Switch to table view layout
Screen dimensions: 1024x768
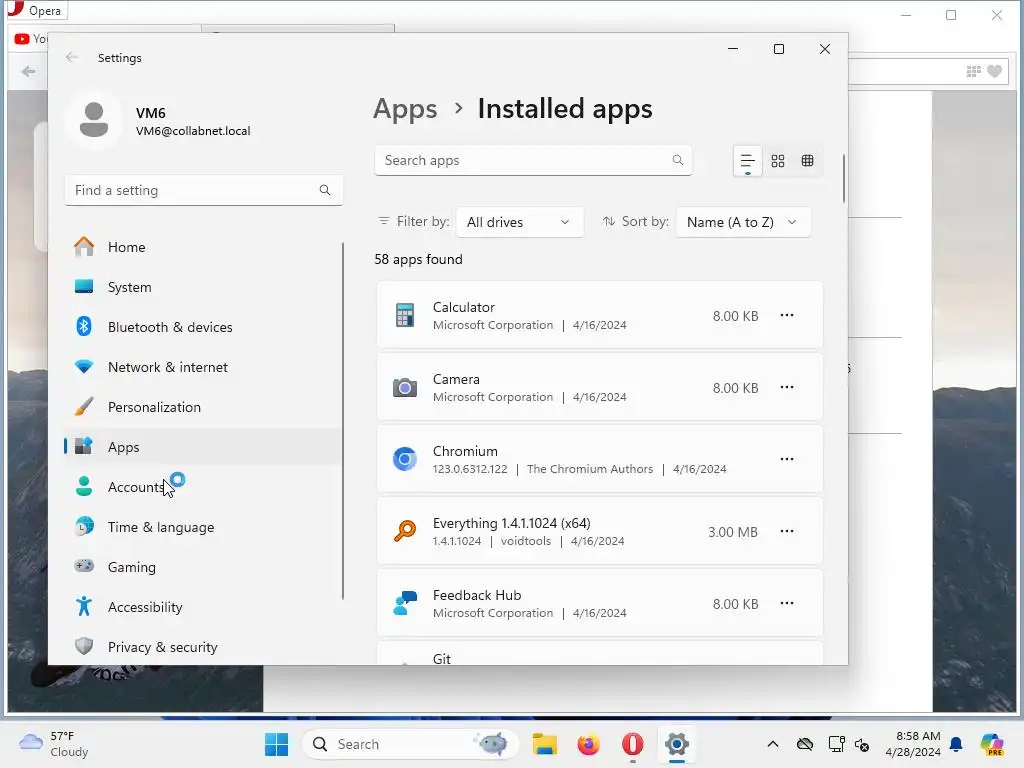[x=807, y=161]
